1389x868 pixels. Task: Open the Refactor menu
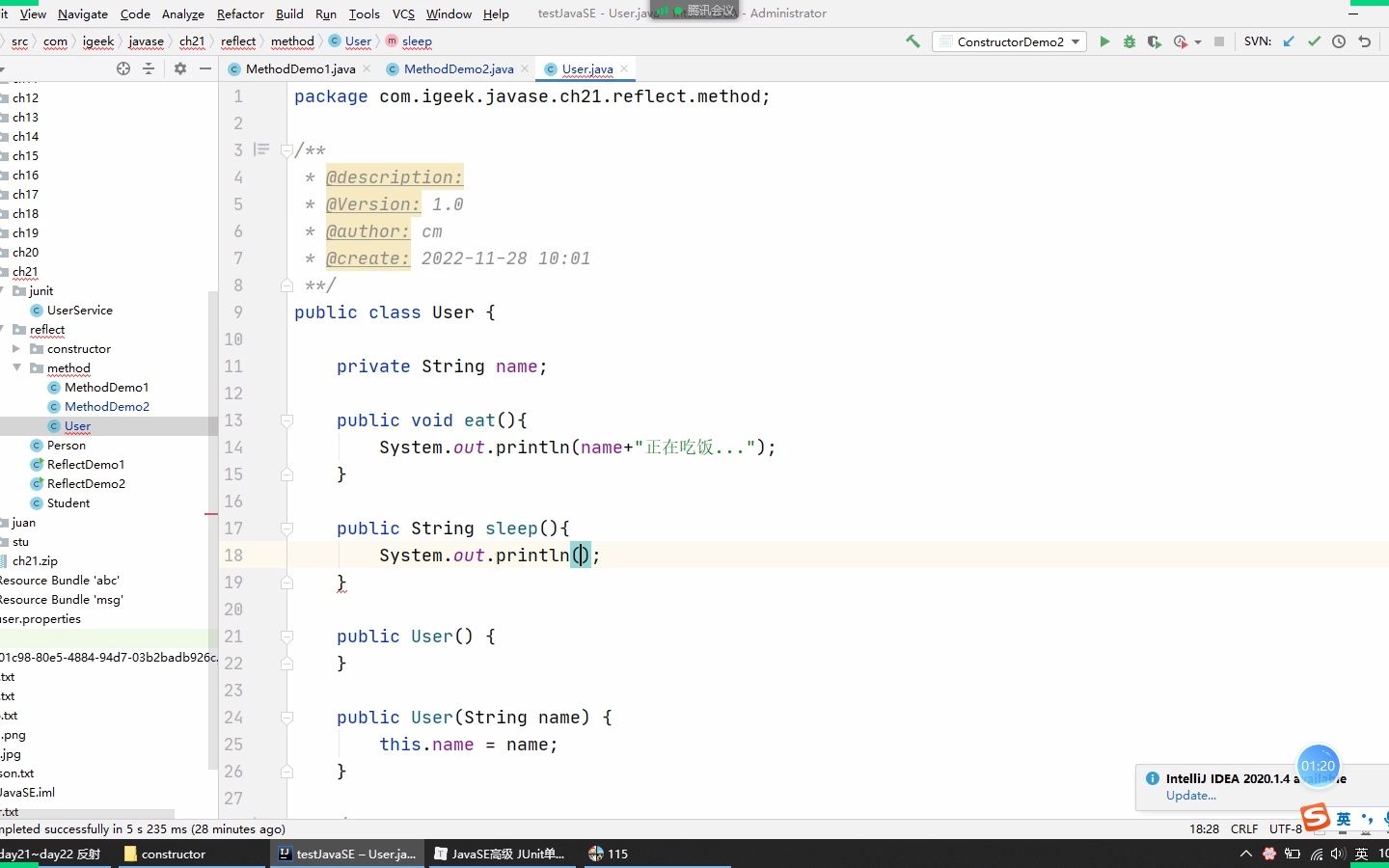pyautogui.click(x=240, y=14)
